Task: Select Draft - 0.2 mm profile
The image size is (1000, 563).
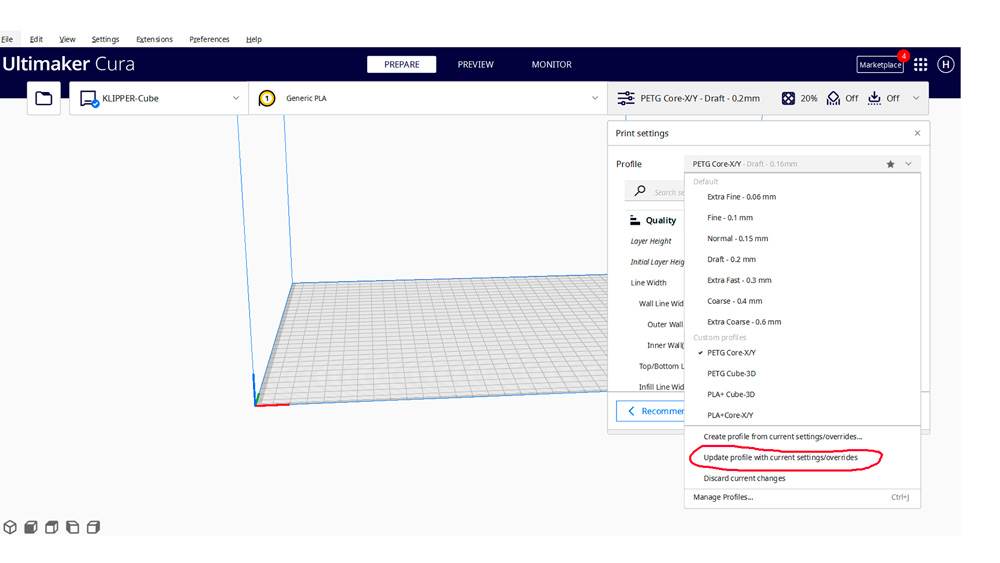Action: point(802,260)
